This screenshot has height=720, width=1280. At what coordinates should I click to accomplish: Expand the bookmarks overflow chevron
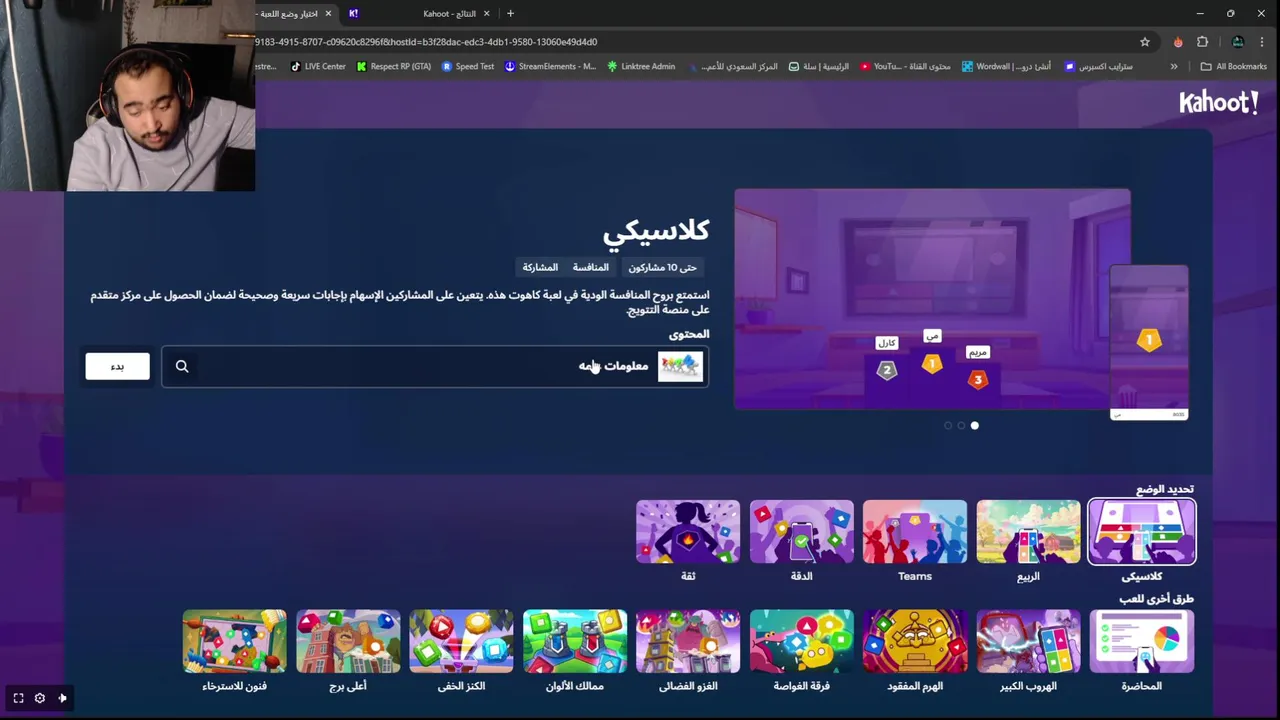(1174, 66)
